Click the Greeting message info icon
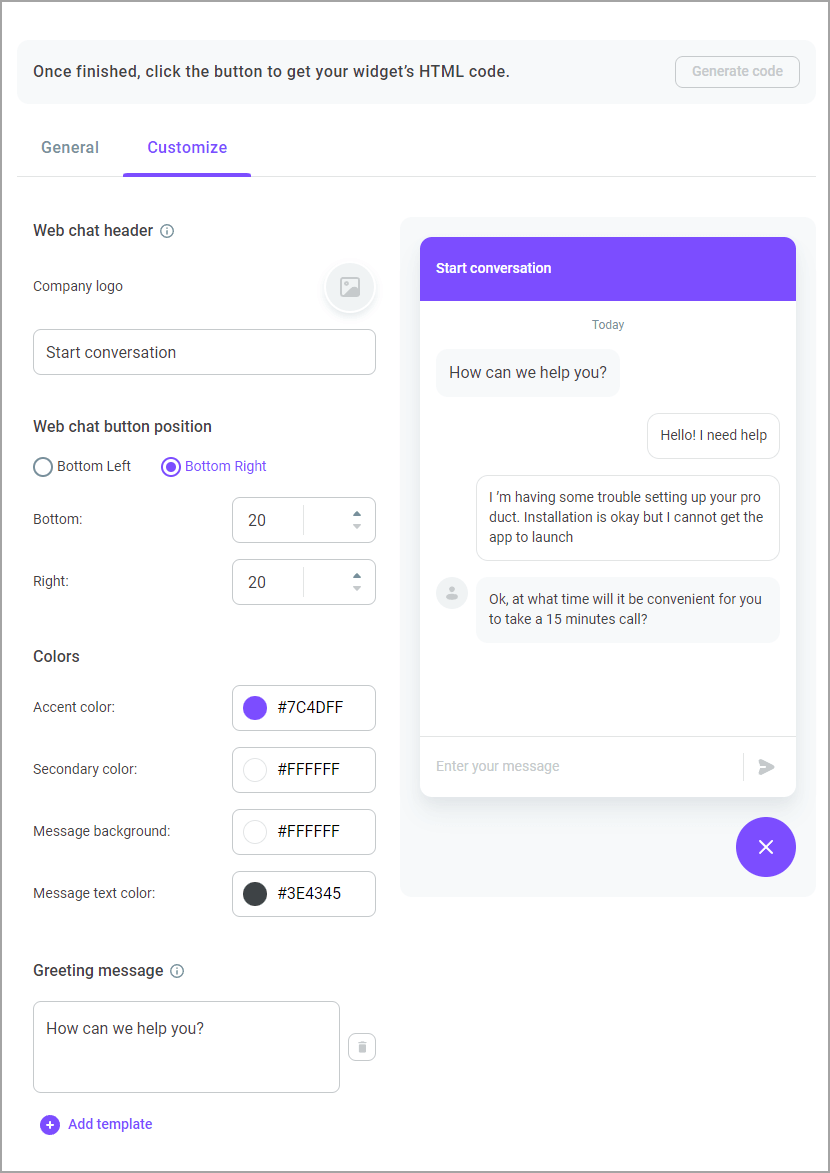 click(177, 971)
